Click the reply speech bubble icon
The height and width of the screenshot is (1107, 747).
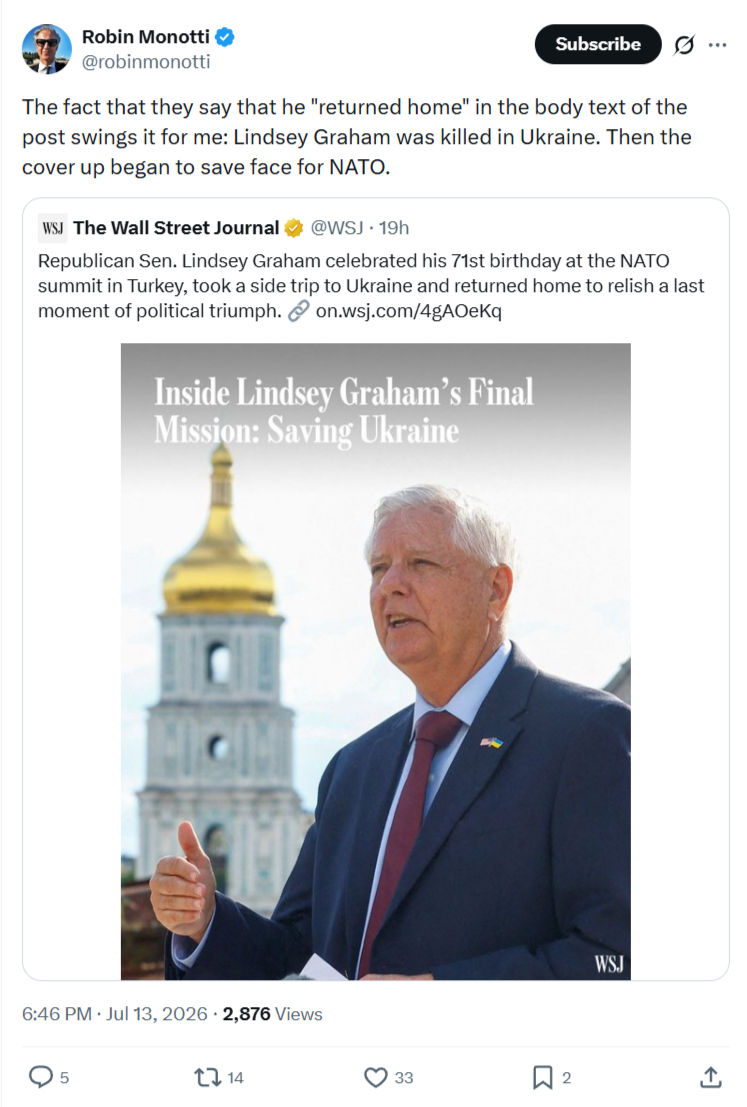point(40,1077)
